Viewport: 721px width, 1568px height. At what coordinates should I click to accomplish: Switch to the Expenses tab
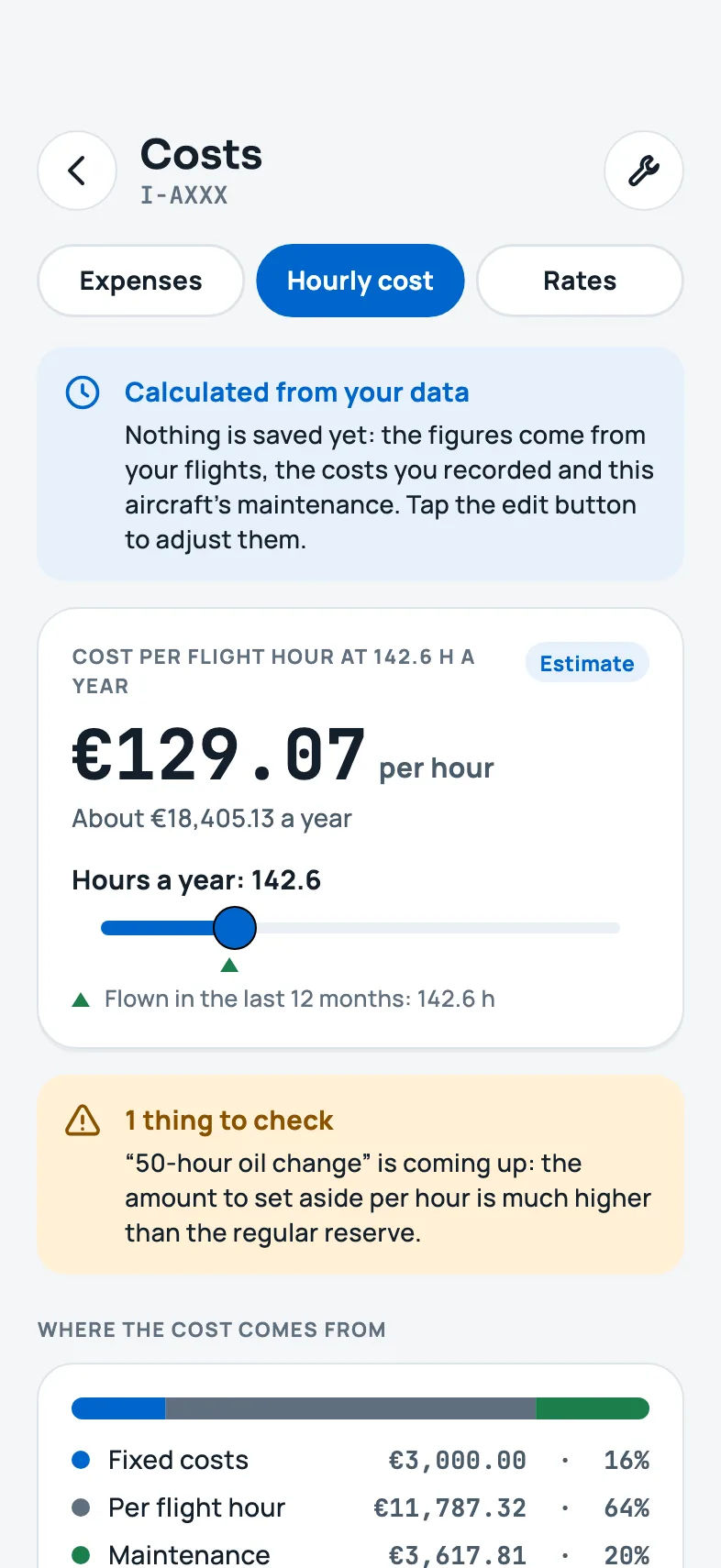pos(141,281)
